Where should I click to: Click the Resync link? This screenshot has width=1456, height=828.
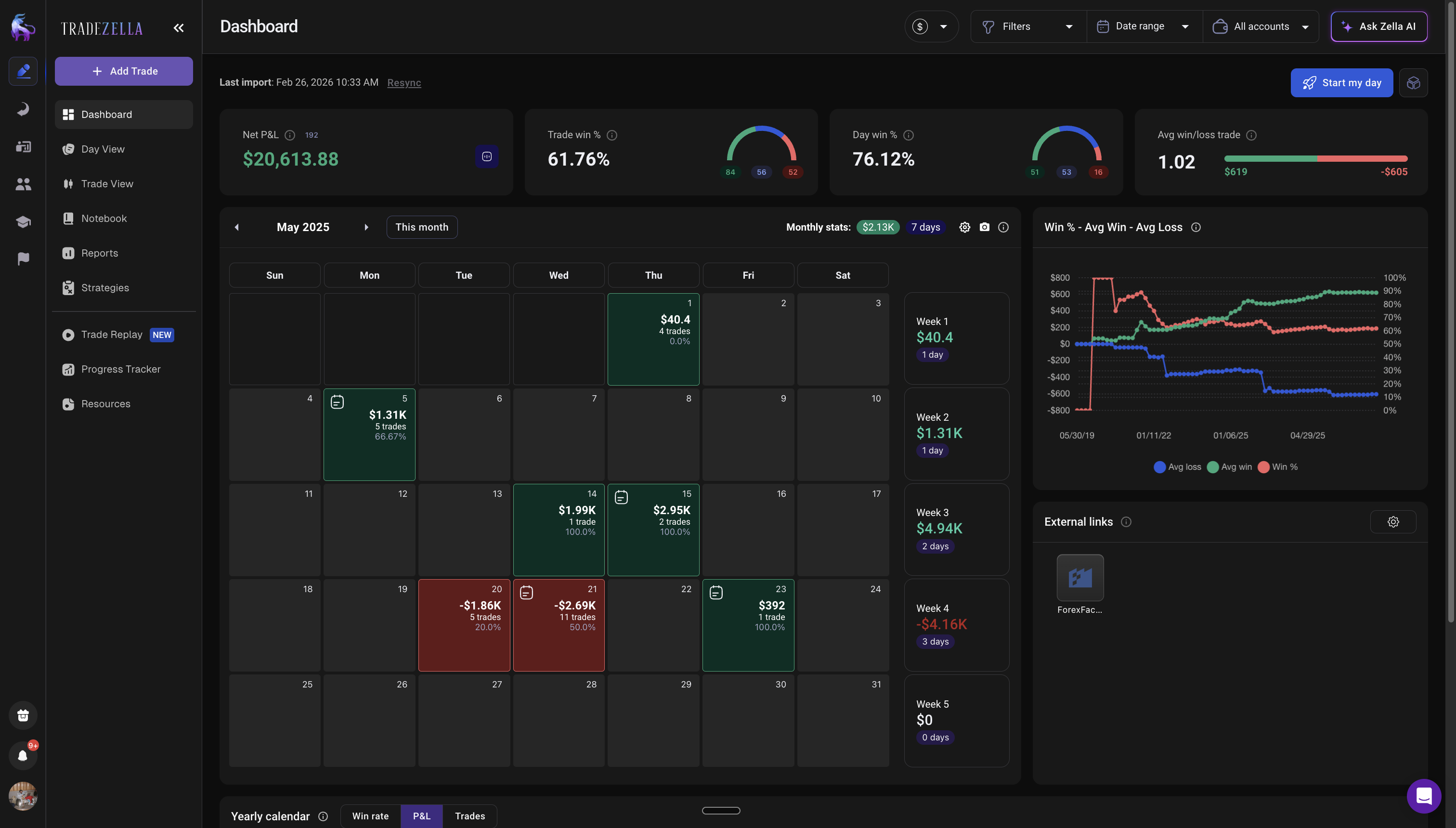(404, 82)
